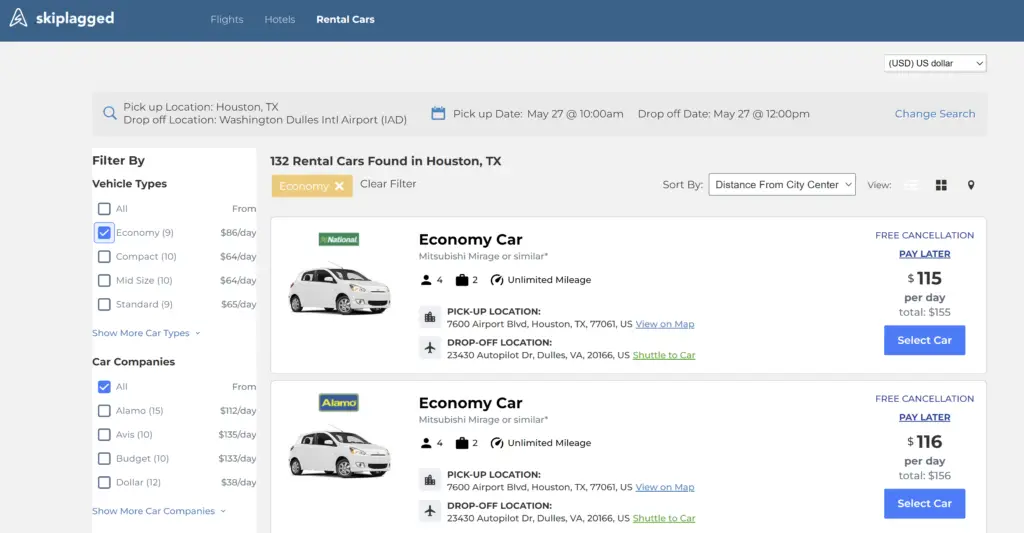Click drop-off airplane icon on National card
Screen dimensions: 1024x533
[430, 347]
